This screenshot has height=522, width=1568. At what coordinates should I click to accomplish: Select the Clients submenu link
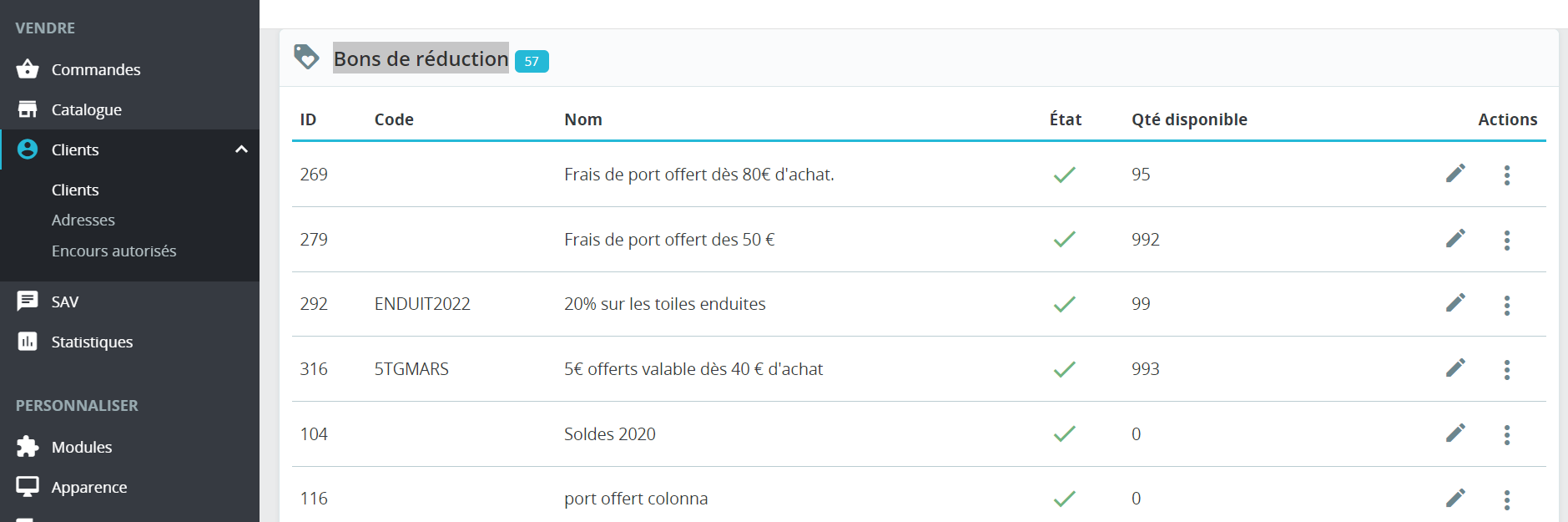coord(75,190)
